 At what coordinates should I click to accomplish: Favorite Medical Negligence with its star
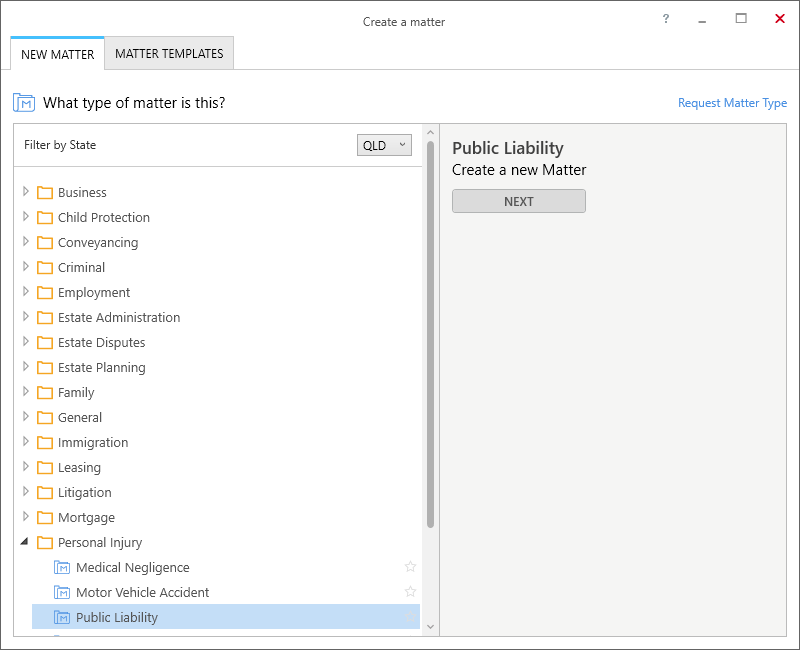point(410,566)
